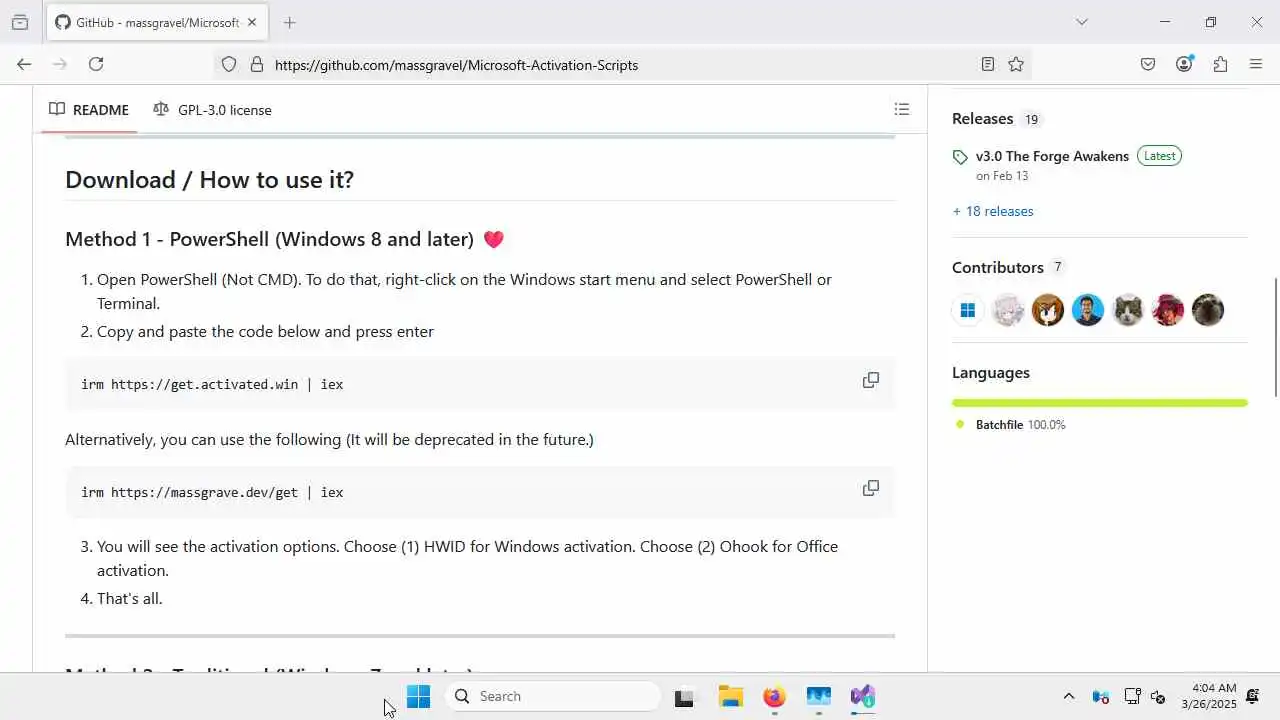Click the blue device tray icon
Viewport: 1280px width, 720px height.
click(1100, 696)
